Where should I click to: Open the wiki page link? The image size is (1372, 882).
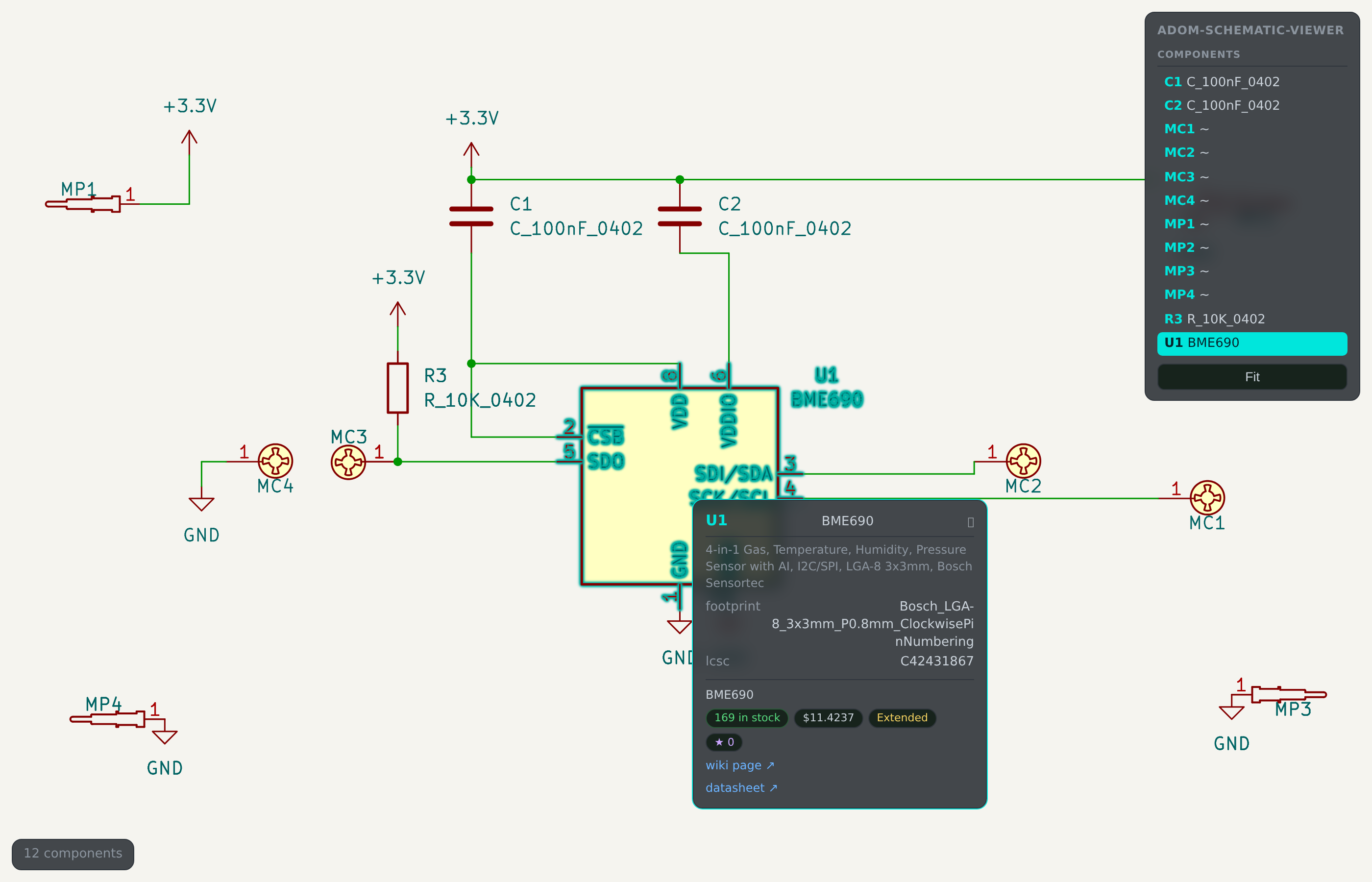pos(739,765)
